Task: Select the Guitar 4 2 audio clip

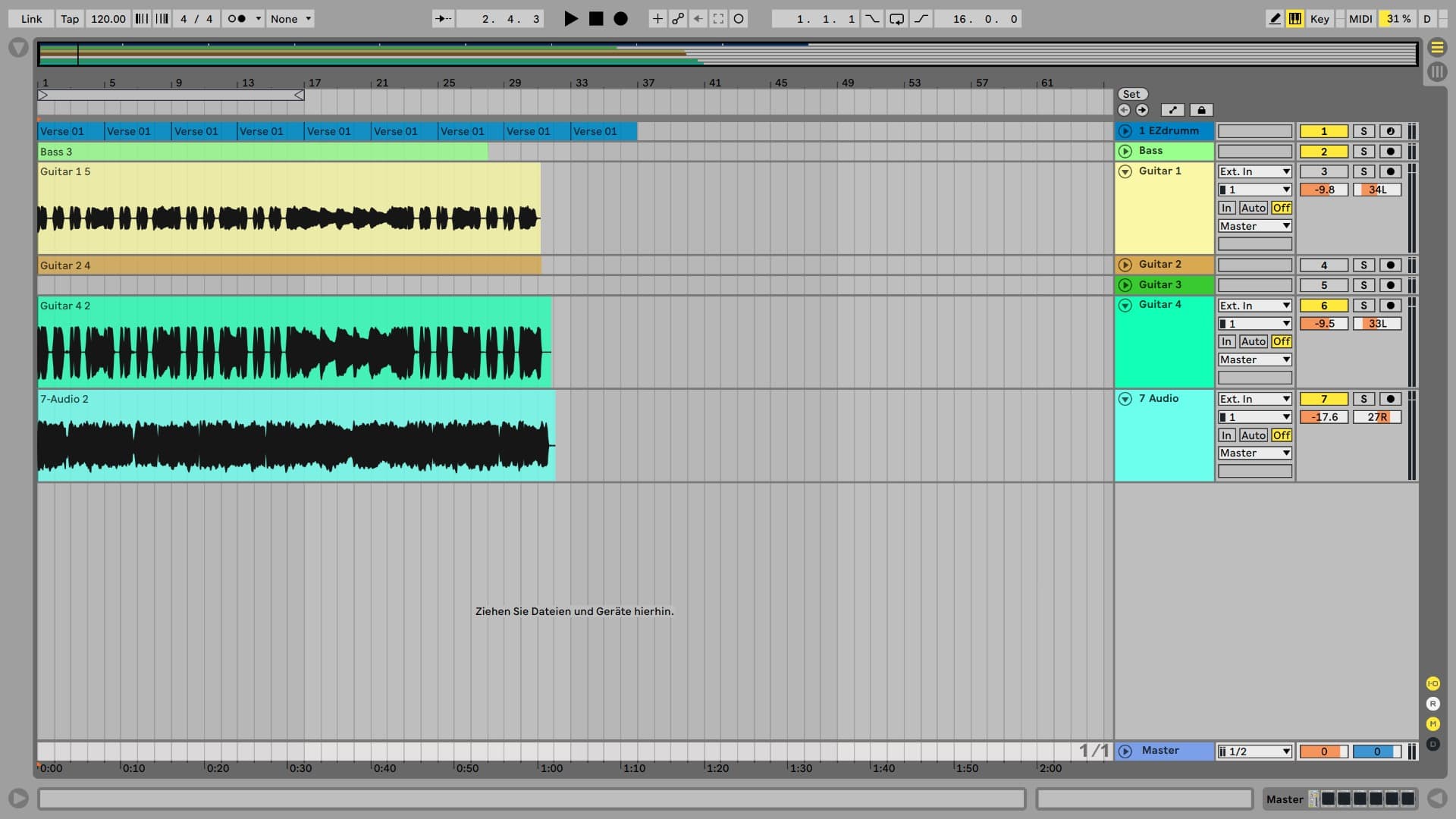Action: (x=294, y=343)
